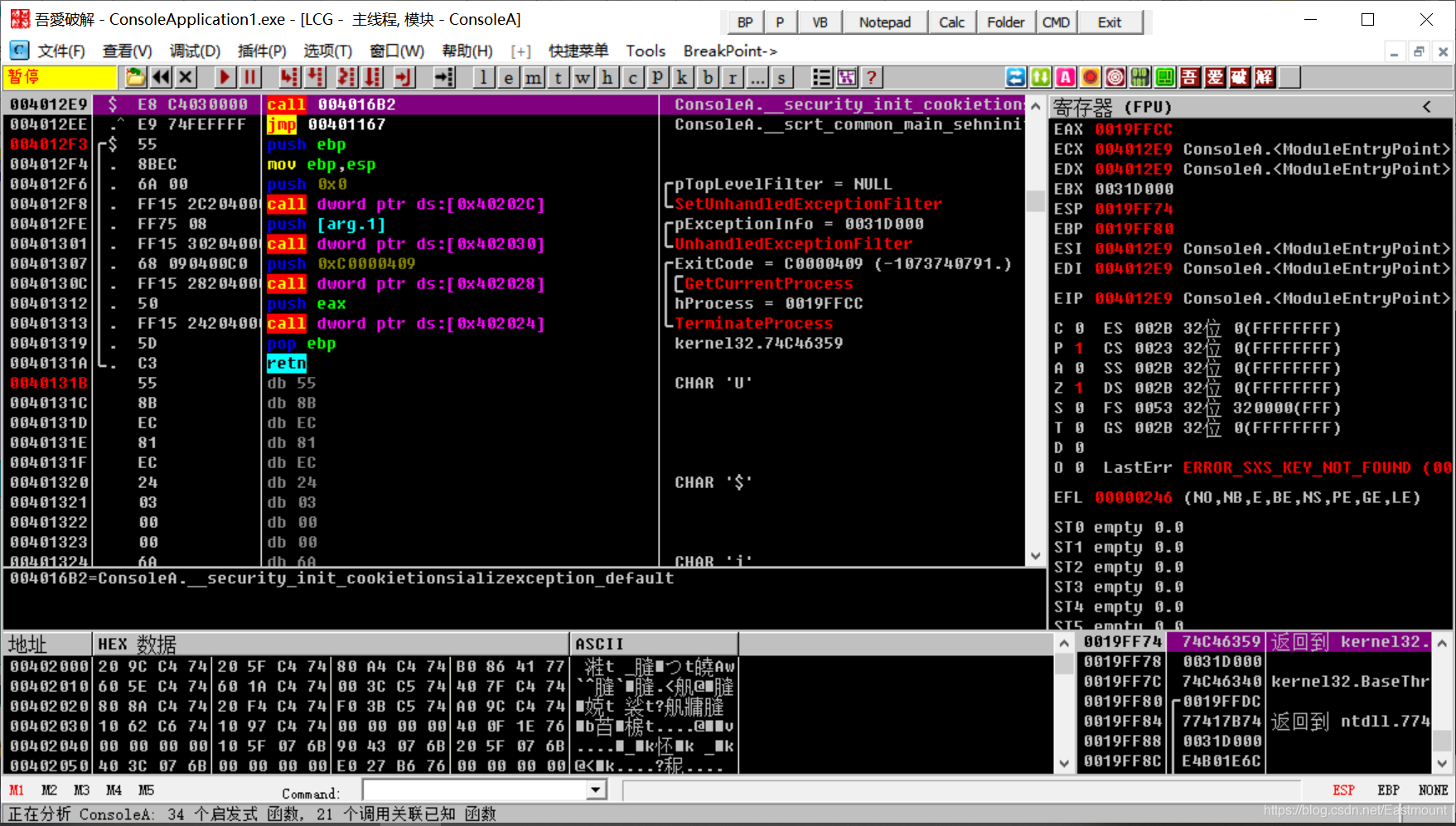Click the green window-layout plugin icon
Image resolution: width=1456 pixels, height=826 pixels.
pyautogui.click(x=1165, y=78)
